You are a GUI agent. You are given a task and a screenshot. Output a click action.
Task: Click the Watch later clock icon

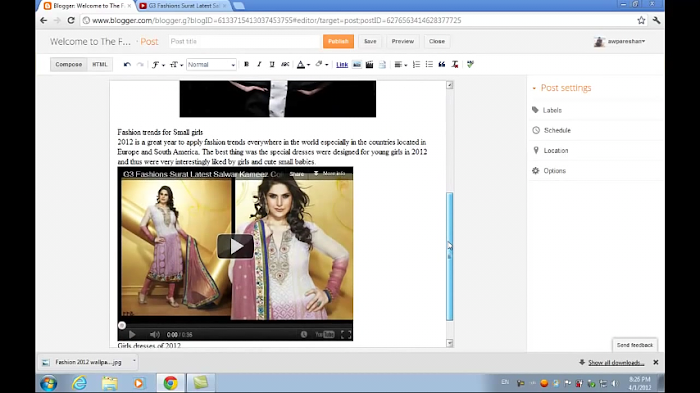304,334
